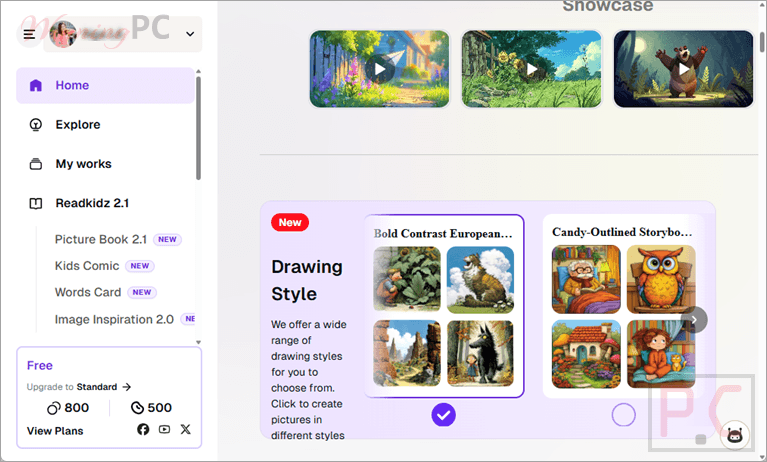Screen dimensions: 767x462
Task: Click the upgrade arrow icon
Action: 127,387
